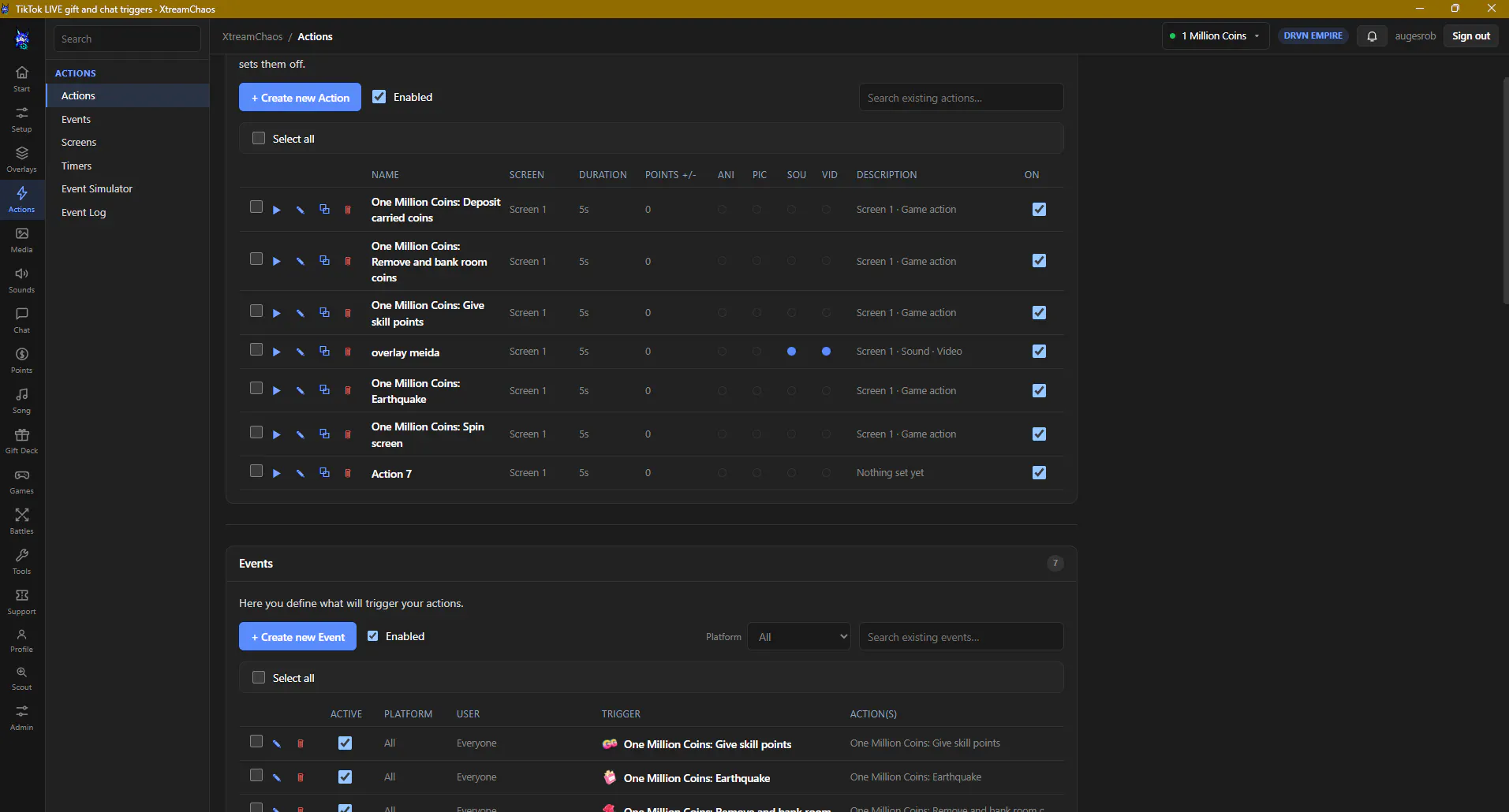This screenshot has height=812, width=1509.
Task: Uncheck Enabled next to Create new Event
Action: (x=373, y=636)
